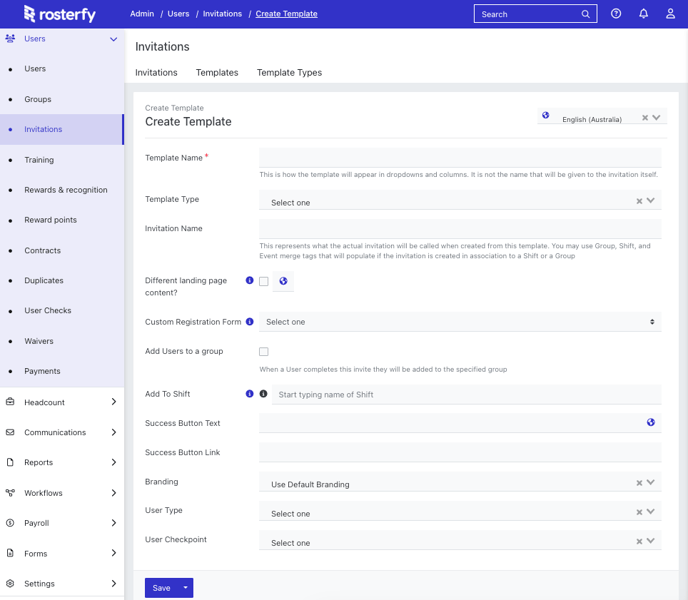This screenshot has width=688, height=600.
Task: Open the User Type dropdown
Action: [x=651, y=511]
